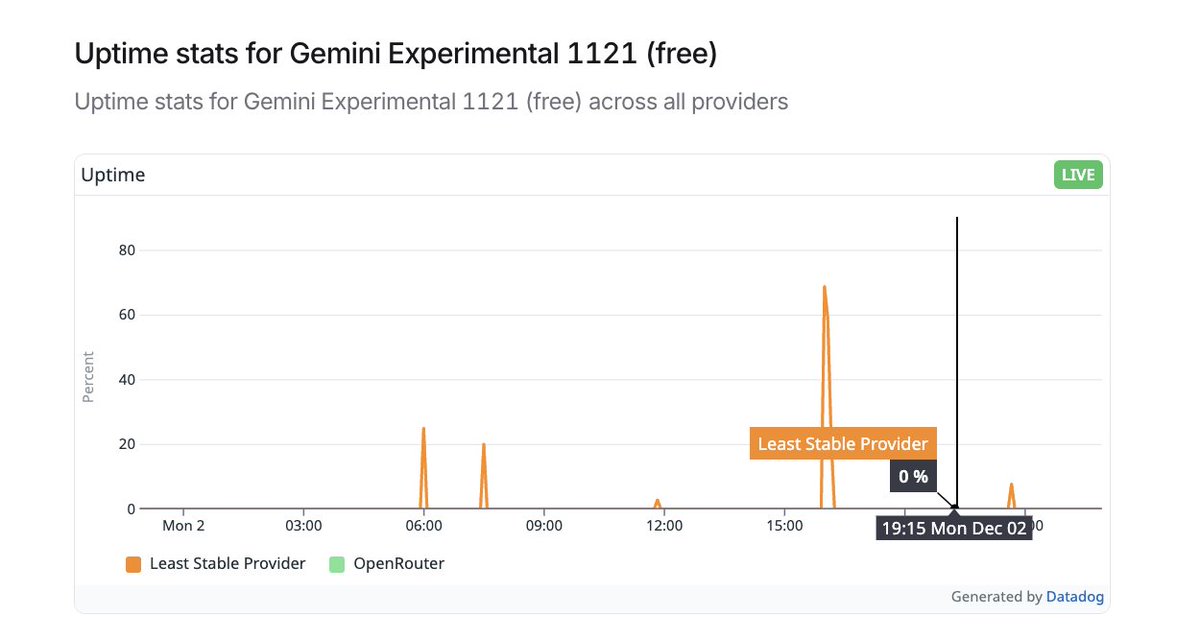Click the 09:00 x-axis tick label

[x=544, y=525]
